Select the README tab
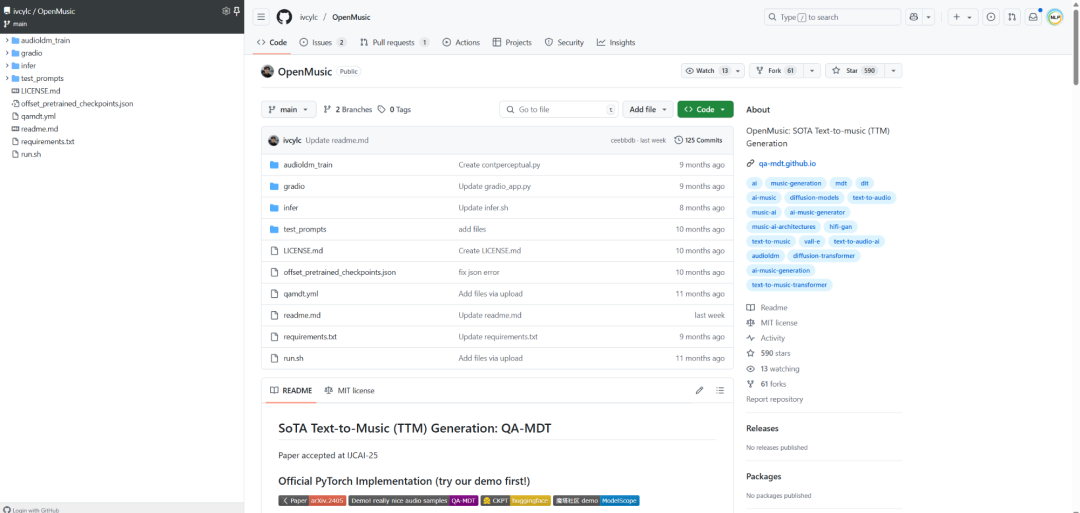This screenshot has width=1080, height=513. (291, 390)
